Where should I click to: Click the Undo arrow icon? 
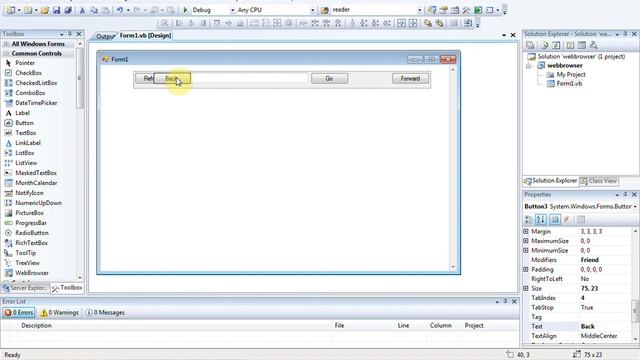coord(120,10)
